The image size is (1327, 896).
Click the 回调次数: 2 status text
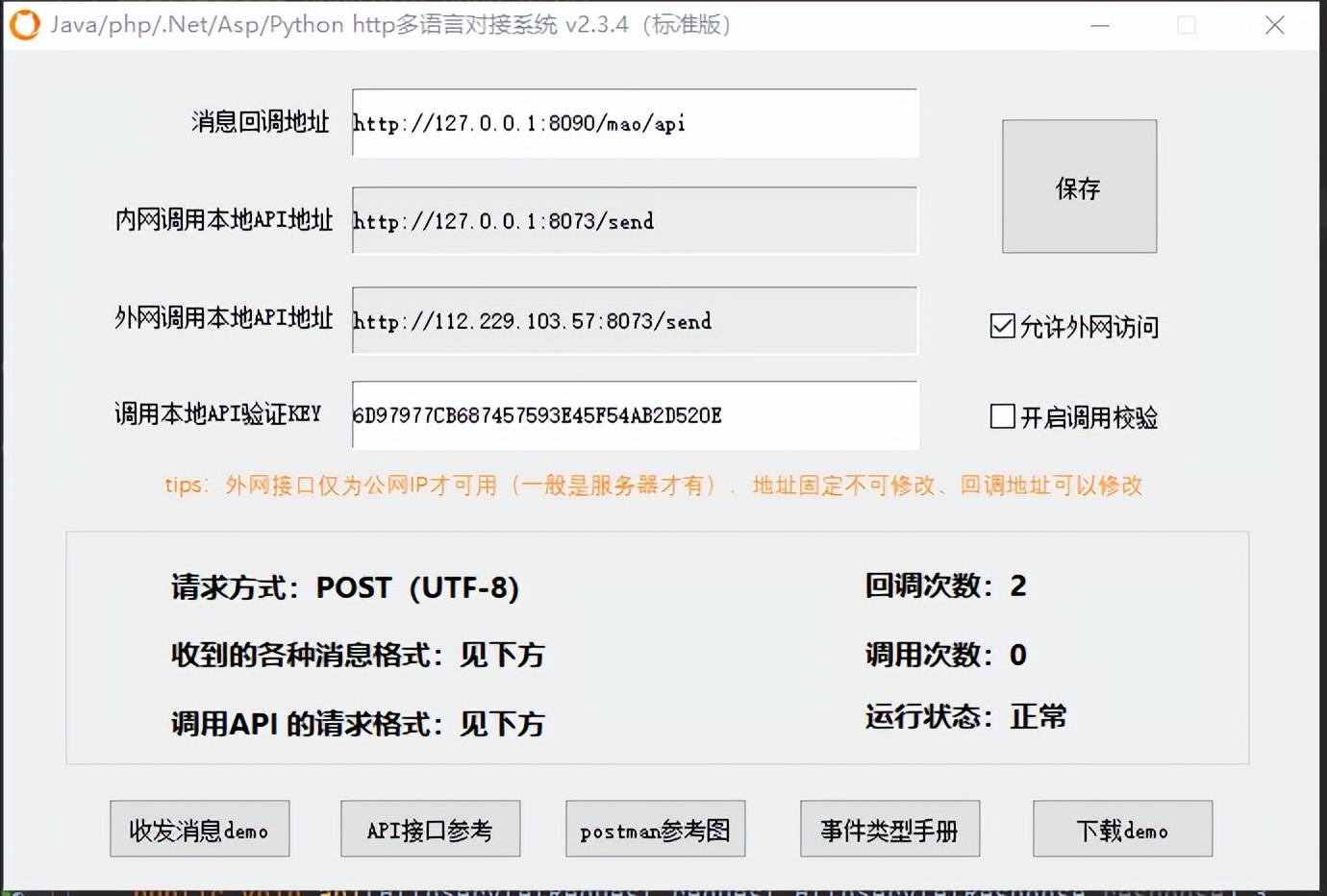pyautogui.click(x=945, y=585)
